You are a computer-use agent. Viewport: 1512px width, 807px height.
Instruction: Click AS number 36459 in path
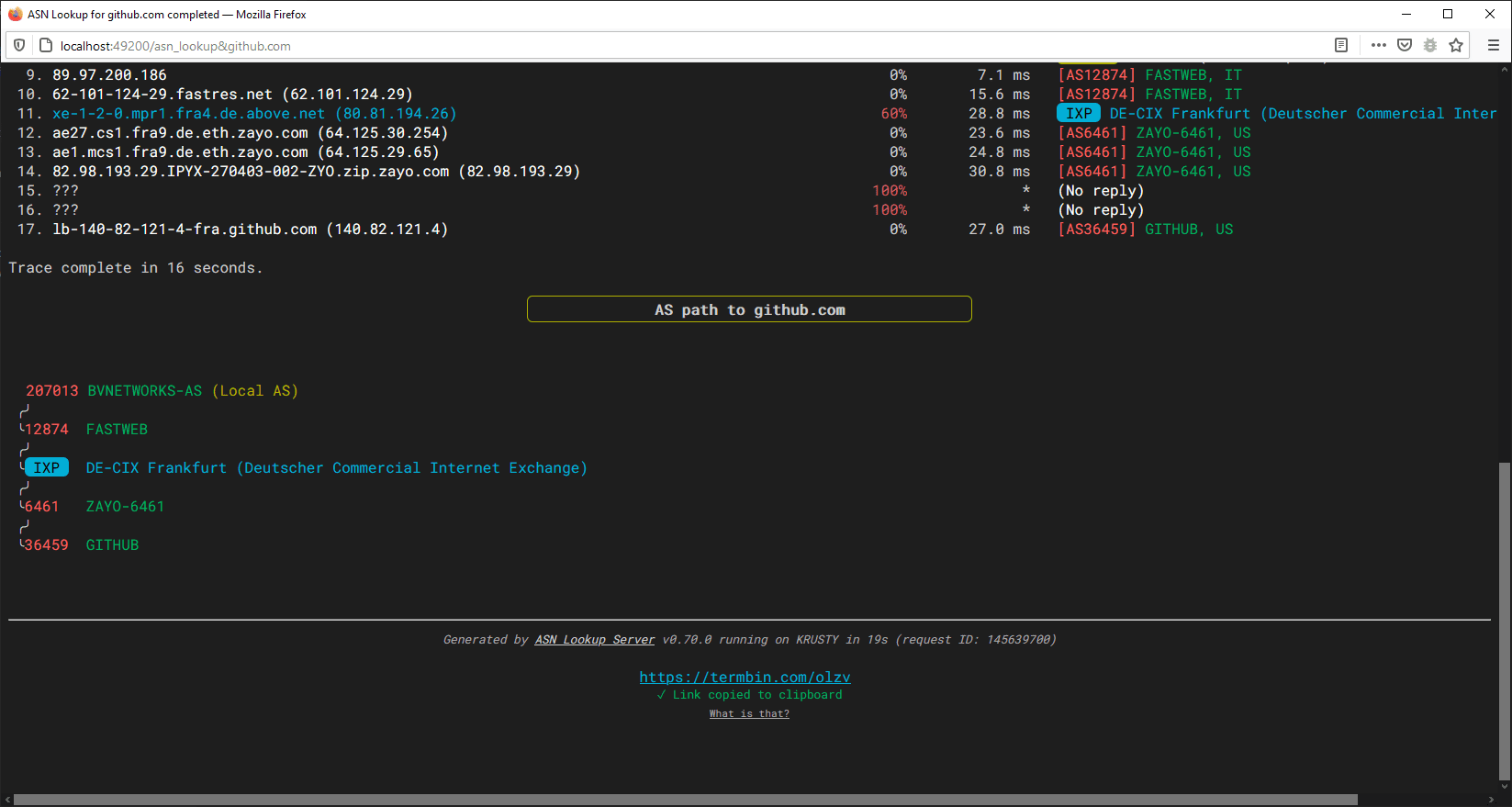pos(47,545)
